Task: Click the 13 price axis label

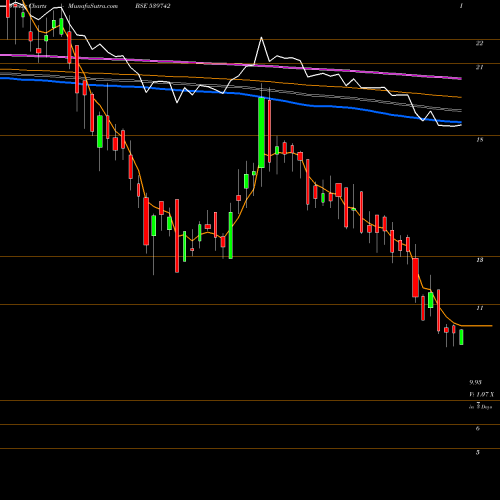Action: coord(479,260)
